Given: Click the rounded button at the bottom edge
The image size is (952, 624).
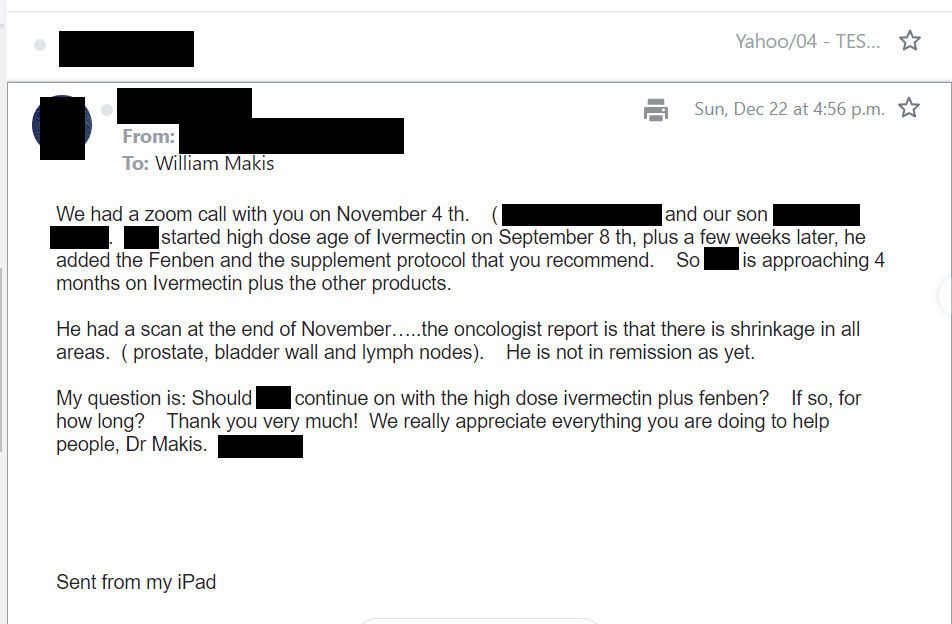Looking at the screenshot, I should [478, 621].
